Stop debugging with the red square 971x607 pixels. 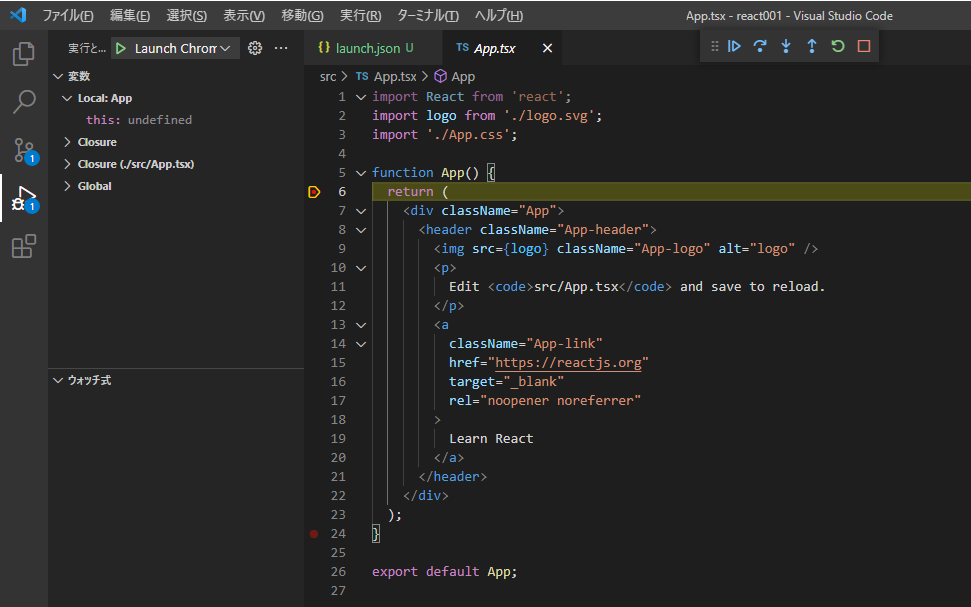pos(864,46)
